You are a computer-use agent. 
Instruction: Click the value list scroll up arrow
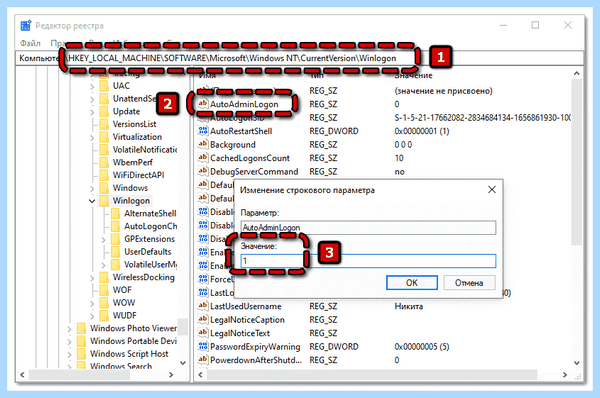tap(577, 73)
